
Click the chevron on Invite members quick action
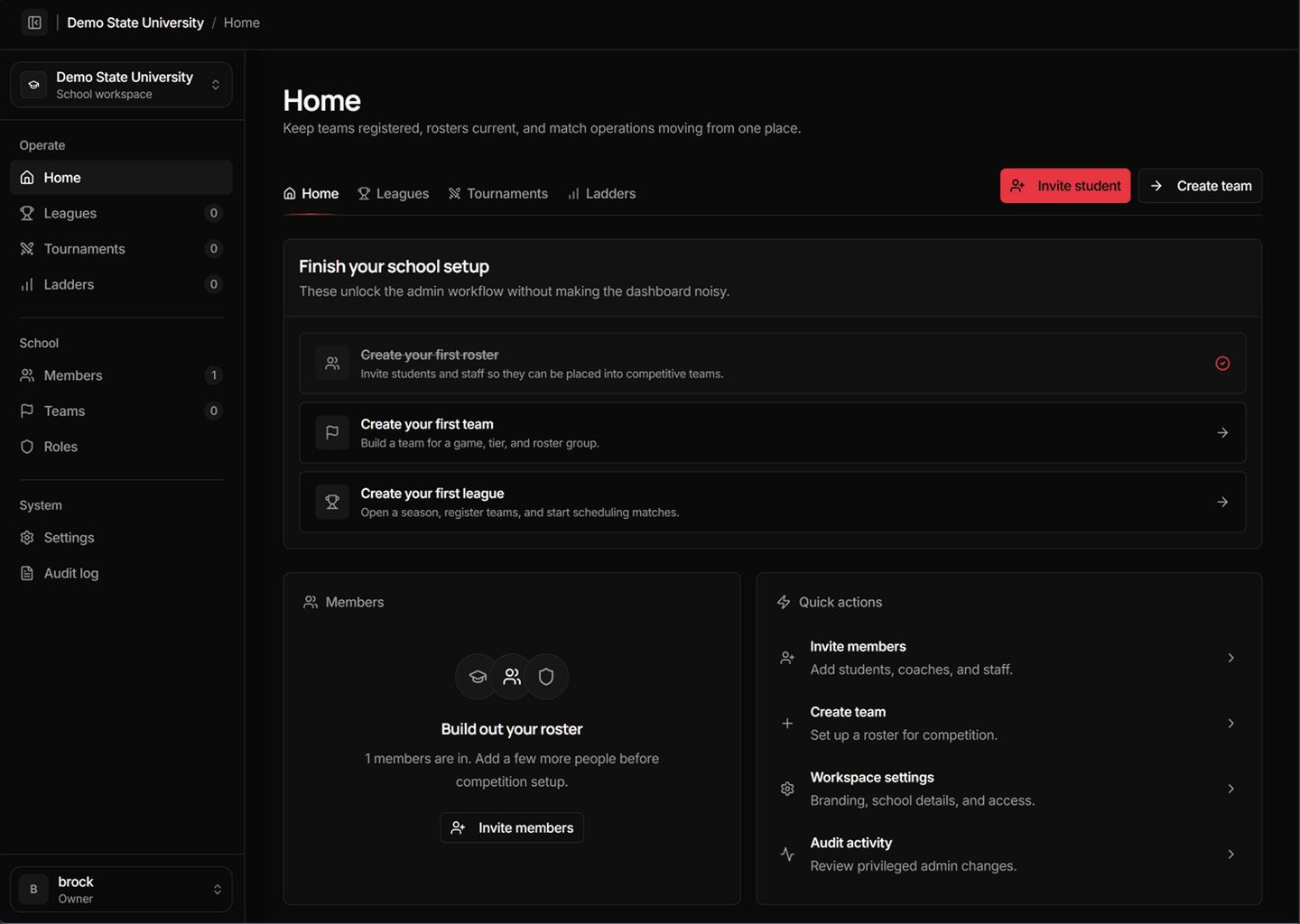(1230, 658)
